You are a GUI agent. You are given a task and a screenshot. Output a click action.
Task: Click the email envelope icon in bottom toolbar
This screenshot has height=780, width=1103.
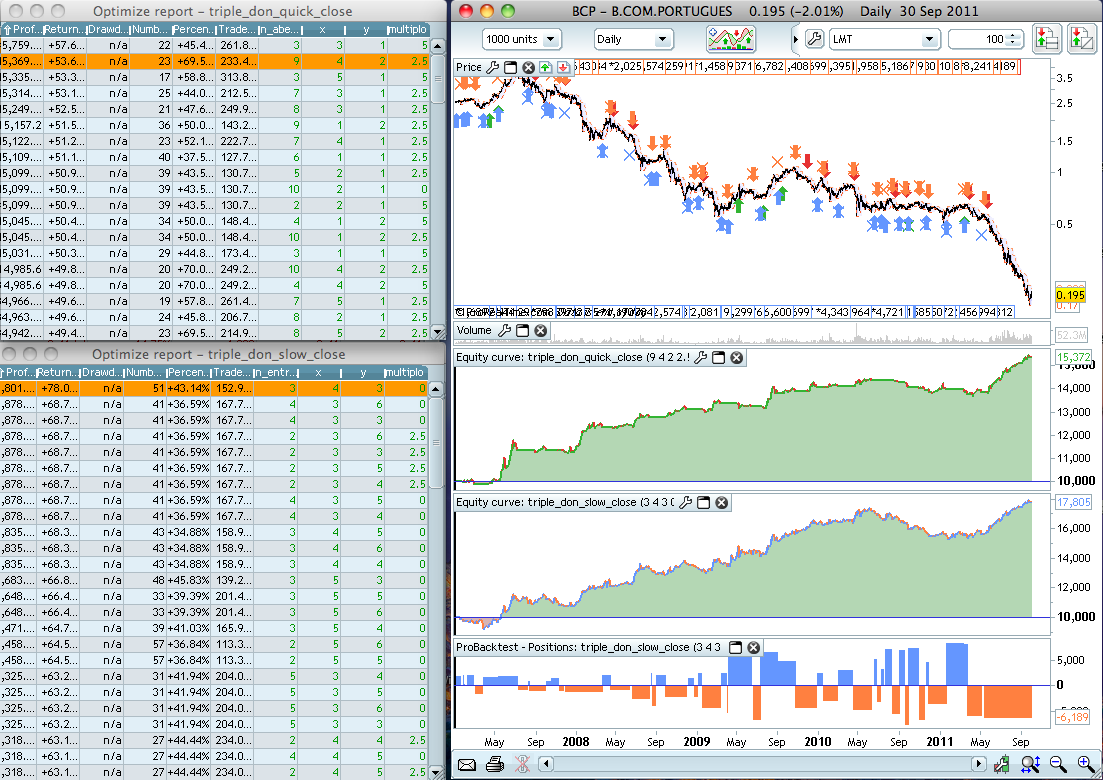point(466,765)
